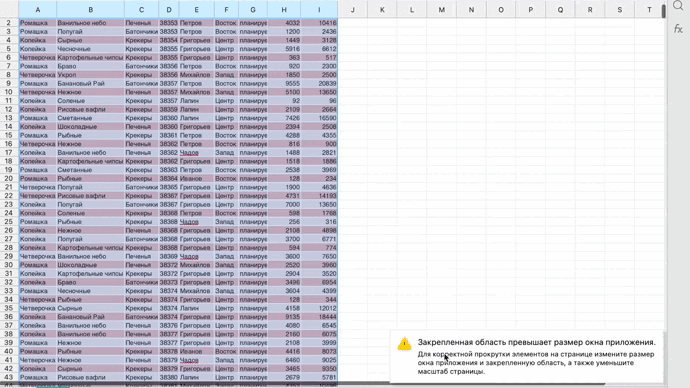
Task: Select row 2 header
Action: click(x=9, y=23)
